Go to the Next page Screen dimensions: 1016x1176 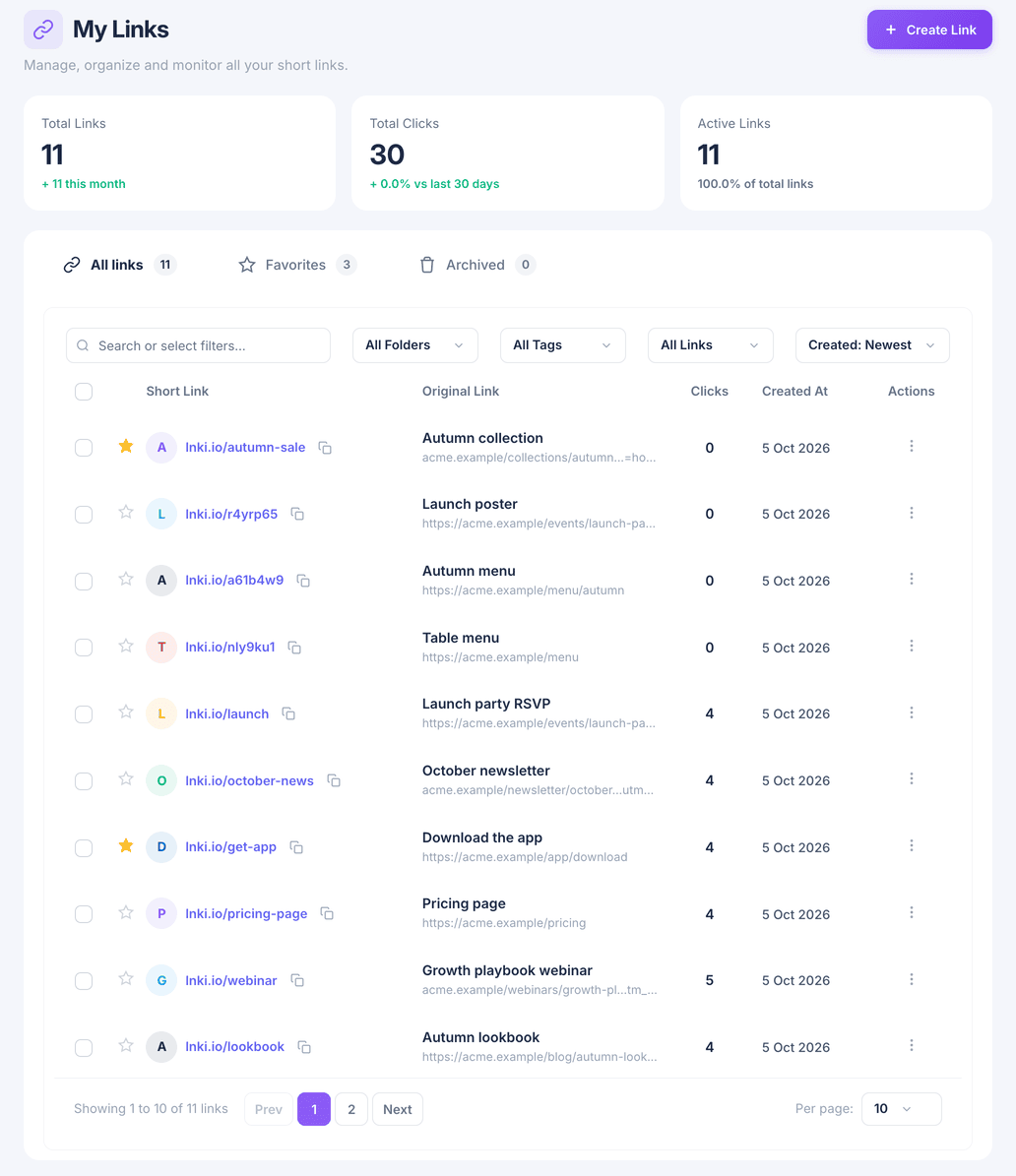398,1109
